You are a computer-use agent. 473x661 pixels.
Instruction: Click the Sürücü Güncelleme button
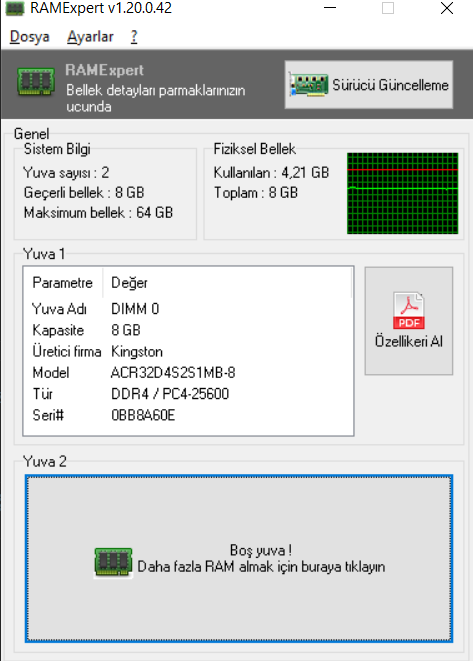click(369, 85)
